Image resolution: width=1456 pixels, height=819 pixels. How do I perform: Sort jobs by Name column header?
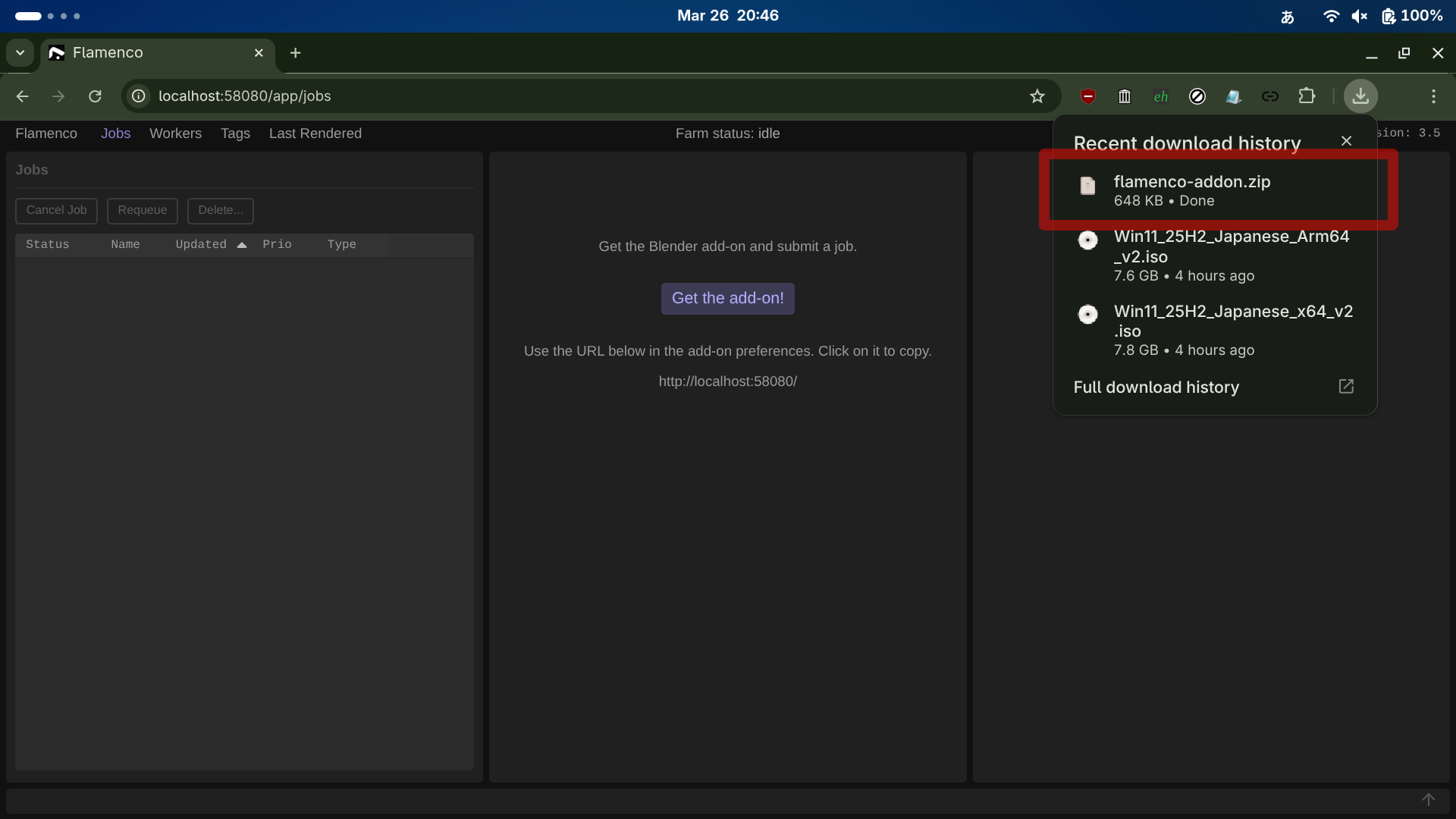(125, 244)
